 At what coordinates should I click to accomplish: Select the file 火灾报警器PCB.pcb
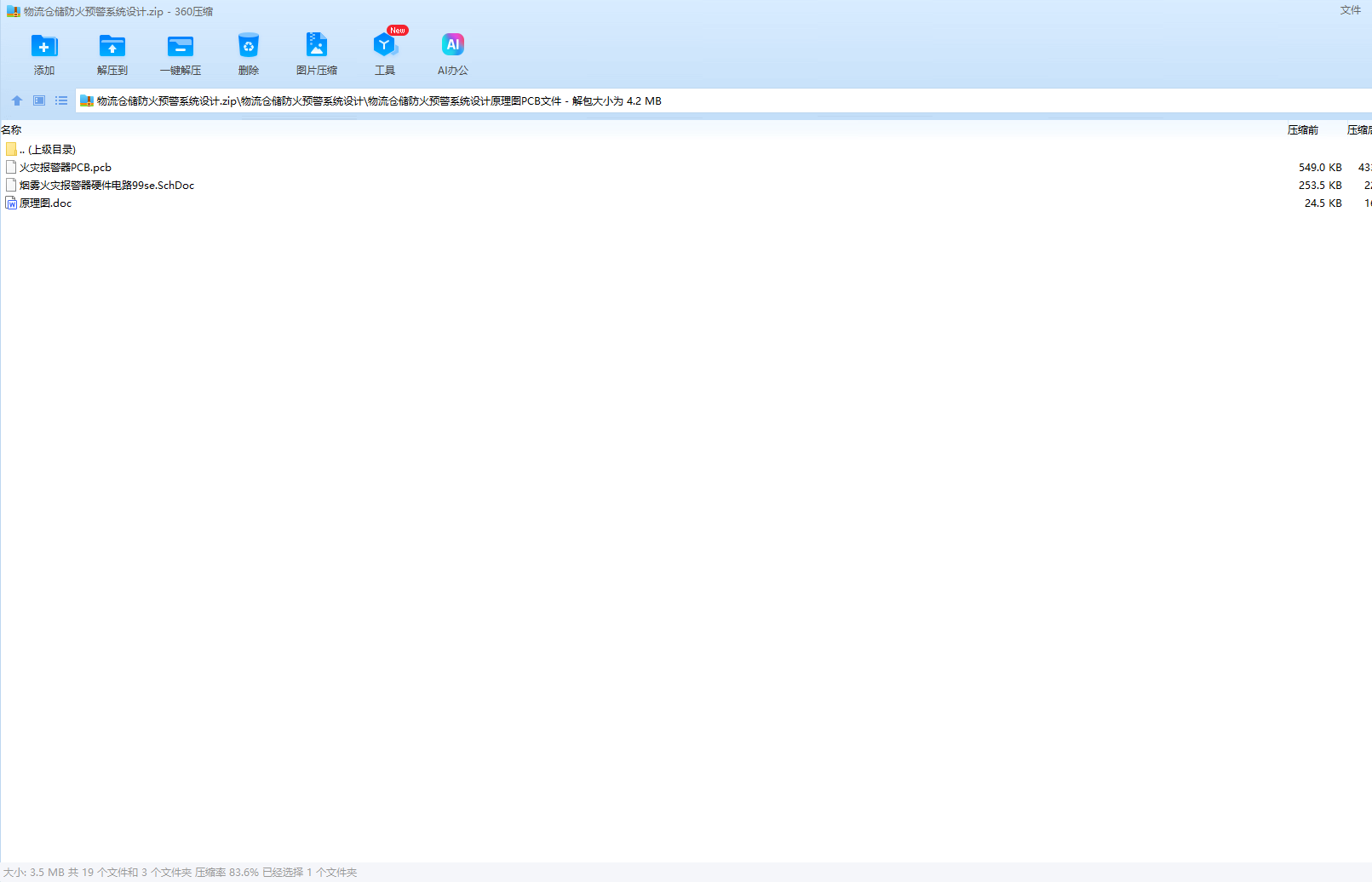pos(66,168)
